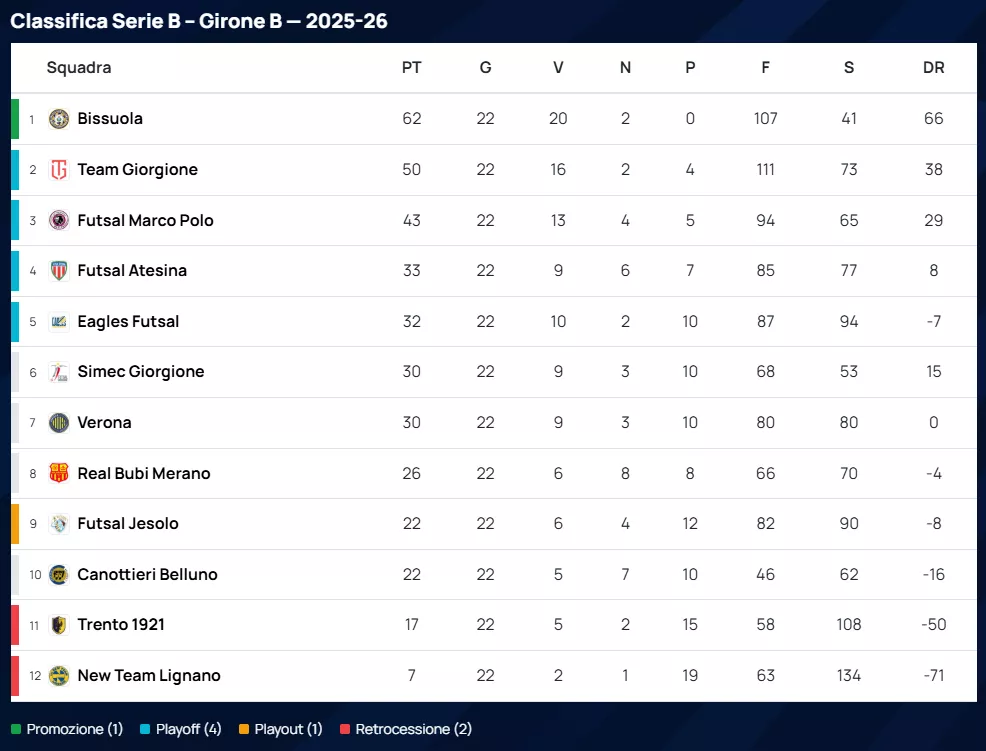Sort table by PT column header
This screenshot has height=751, width=986.
411,68
